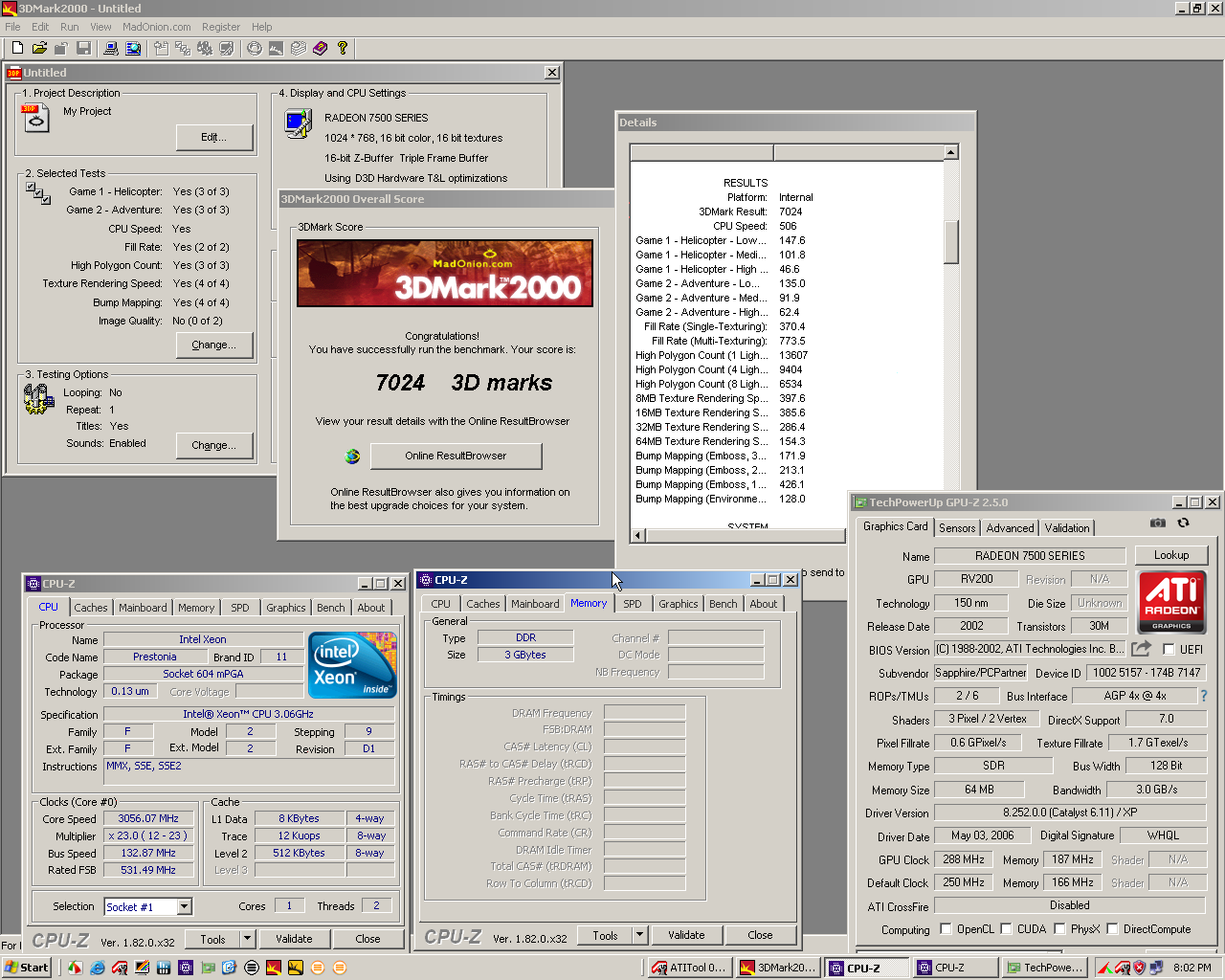The image size is (1225, 980).
Task: Click the Edit... button in Project Description
Action: tap(214, 137)
